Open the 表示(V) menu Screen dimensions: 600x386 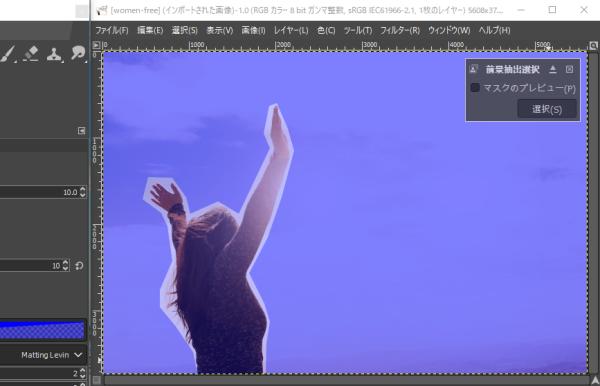click(x=220, y=30)
